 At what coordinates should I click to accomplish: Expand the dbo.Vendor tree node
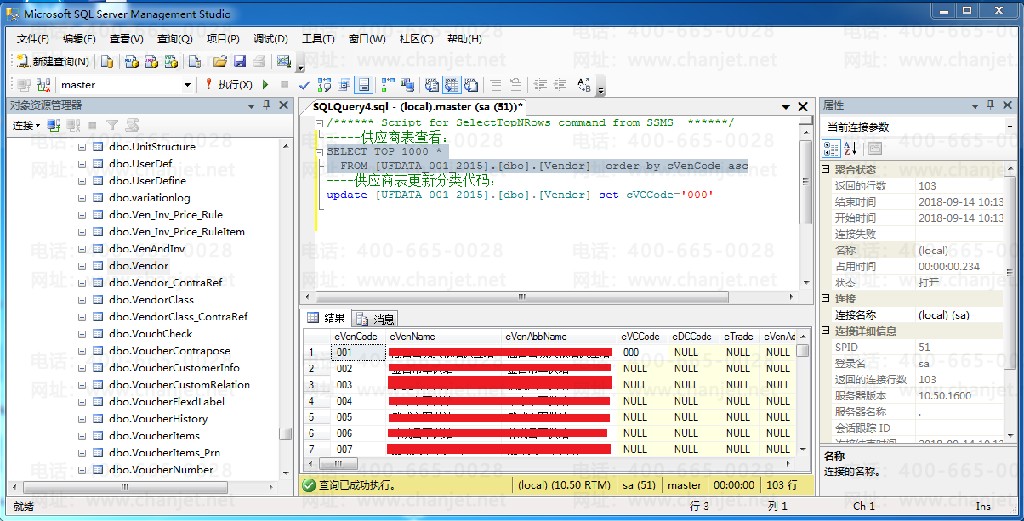82,266
